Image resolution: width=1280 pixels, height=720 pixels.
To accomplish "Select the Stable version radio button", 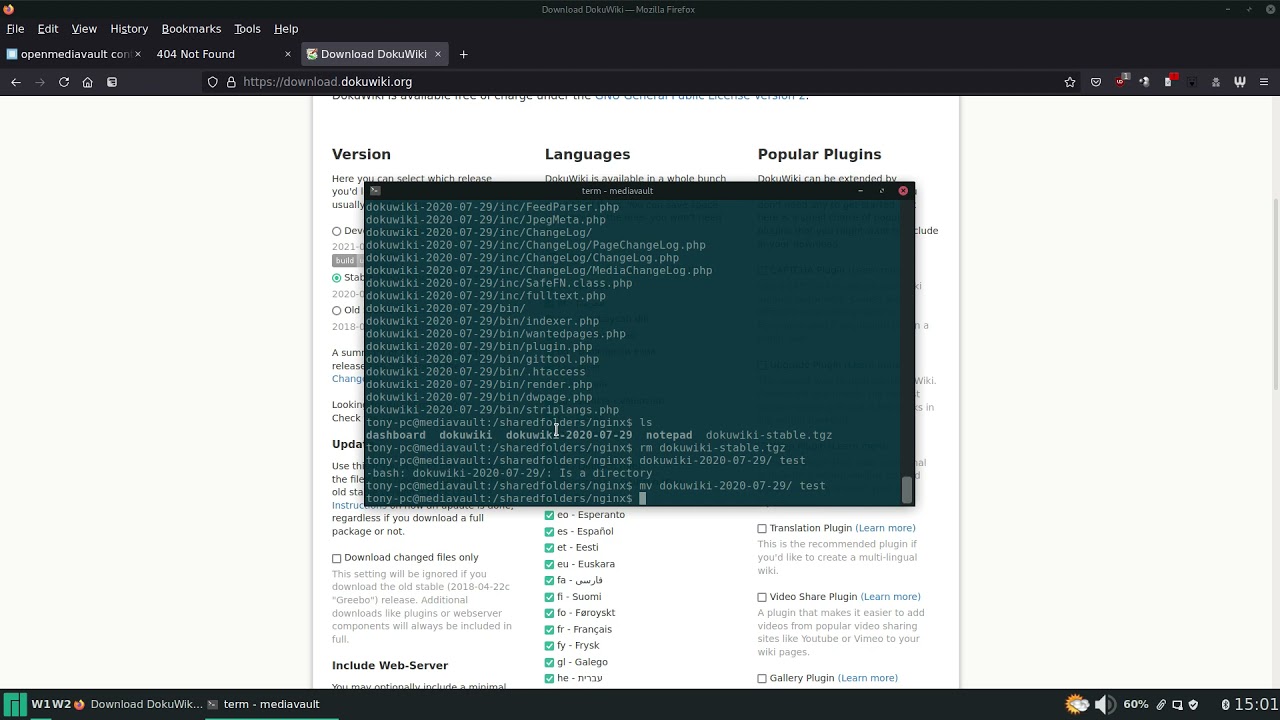I will coord(337,278).
